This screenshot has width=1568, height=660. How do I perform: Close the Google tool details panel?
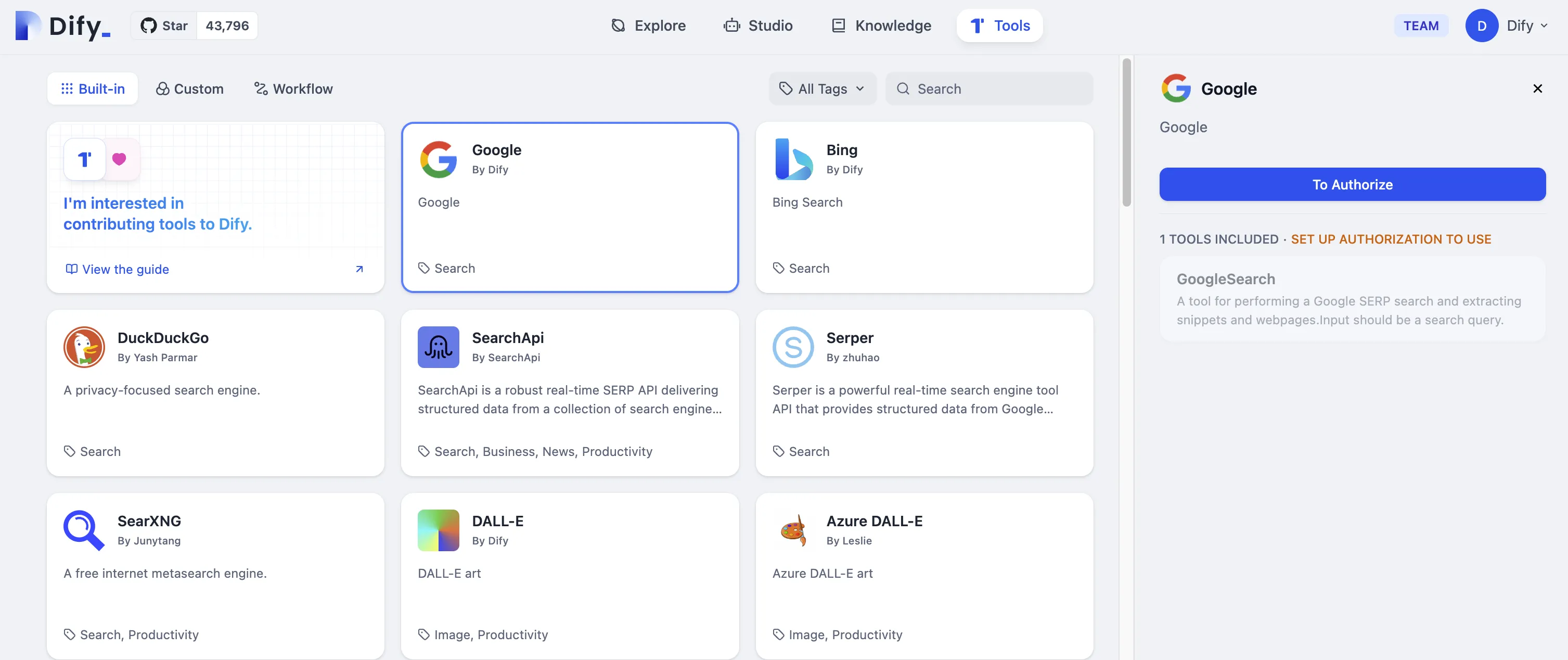[x=1537, y=89]
